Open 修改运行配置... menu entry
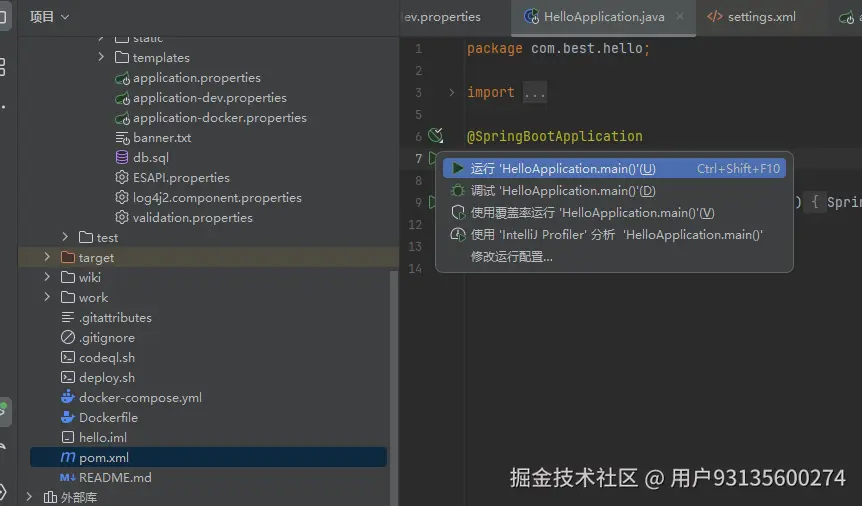 tap(614, 256)
